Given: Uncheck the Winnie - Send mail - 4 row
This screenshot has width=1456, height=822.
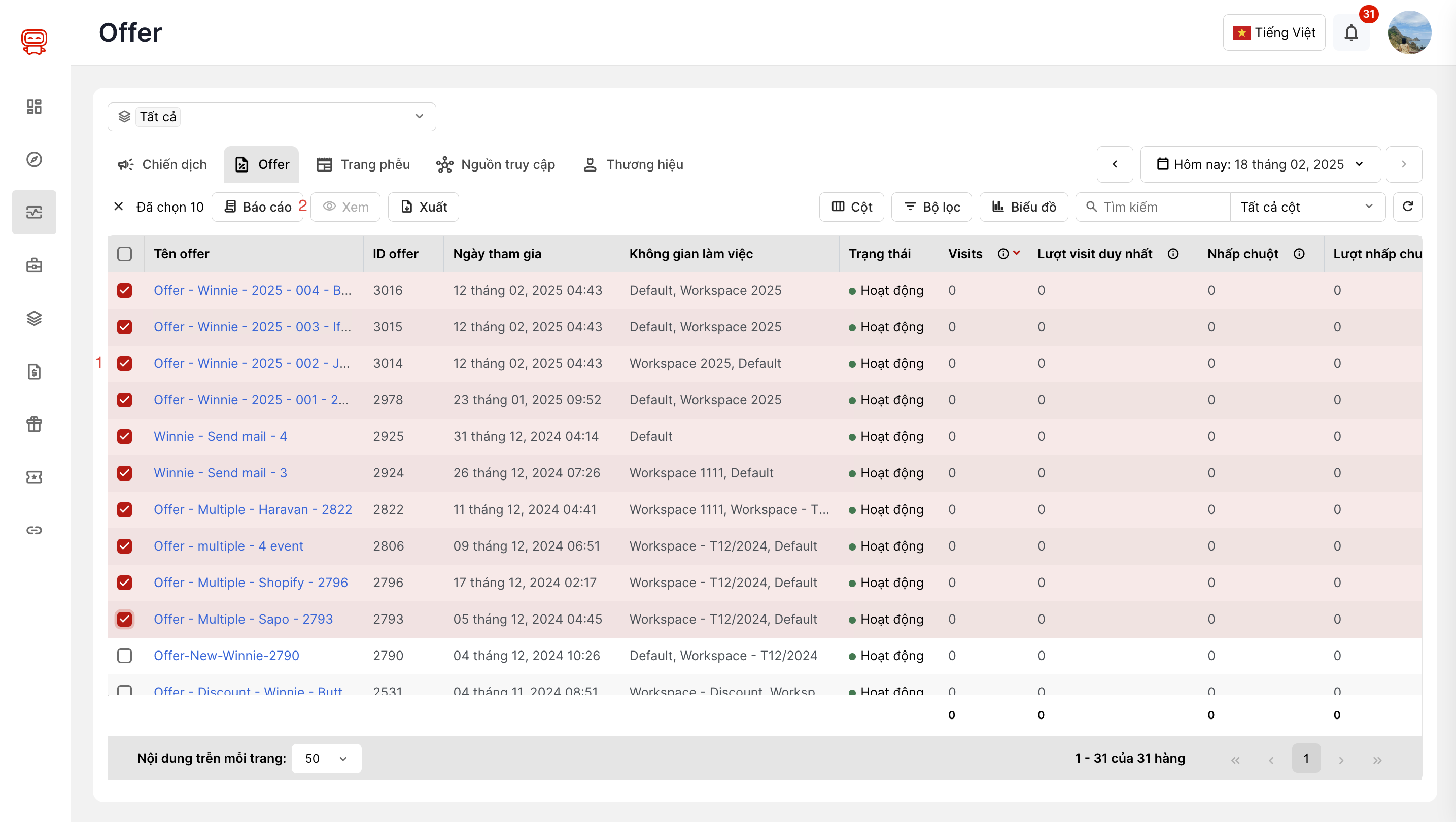Looking at the screenshot, I should 124,436.
